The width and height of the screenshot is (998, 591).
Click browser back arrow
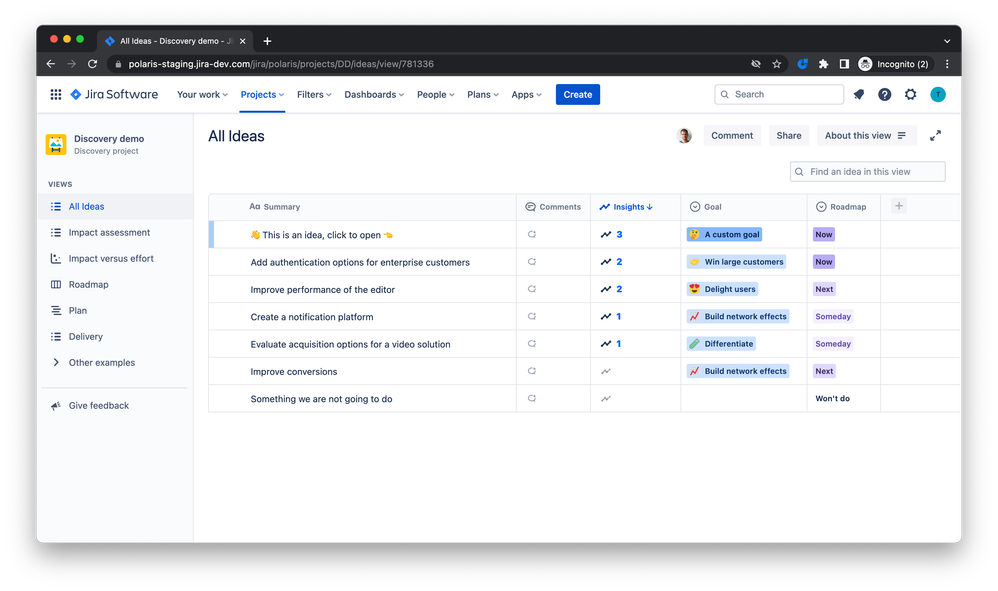click(50, 64)
